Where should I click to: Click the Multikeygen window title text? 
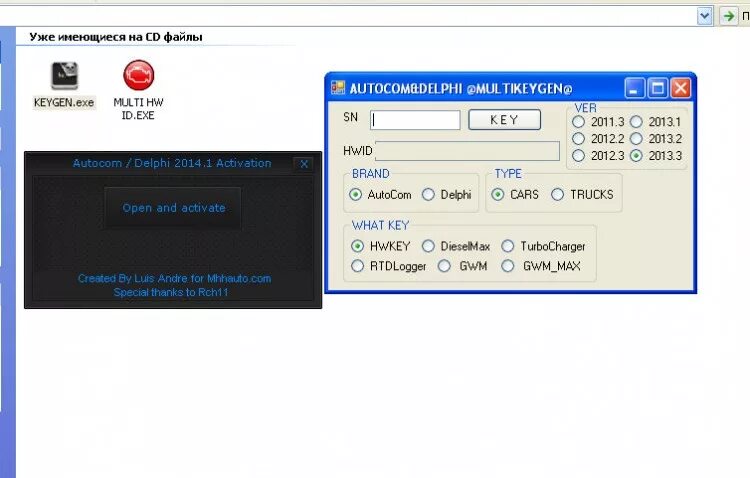[x=461, y=89]
